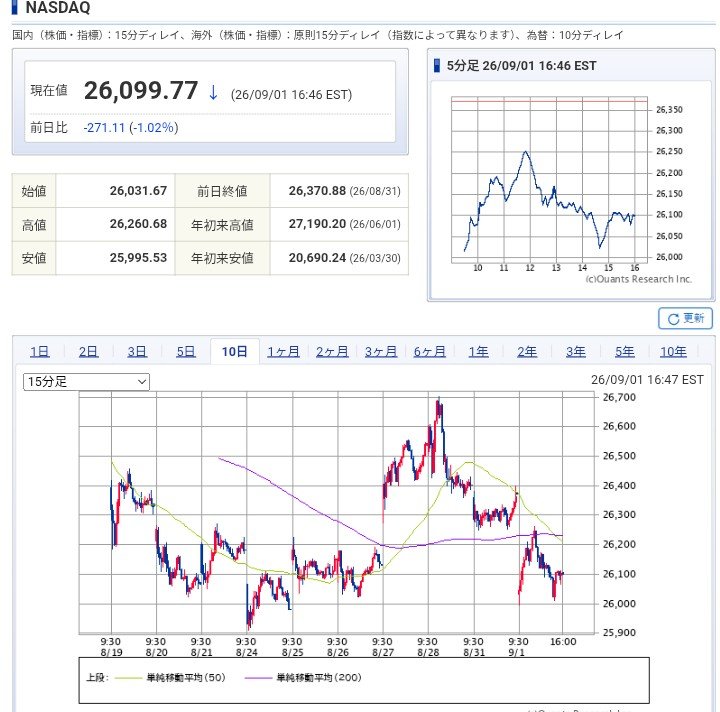
Task: Select the low price 25,995.53
Action: 138,258
